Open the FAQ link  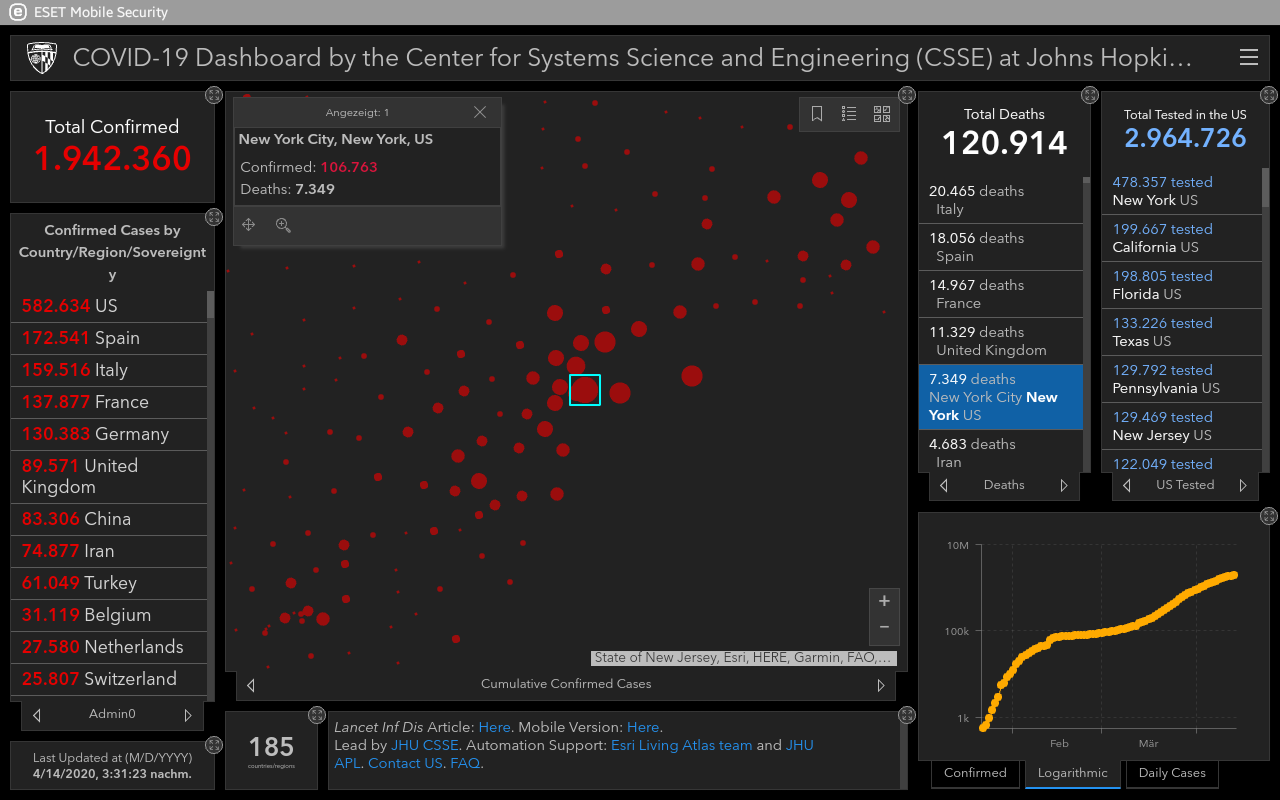pyautogui.click(x=465, y=763)
